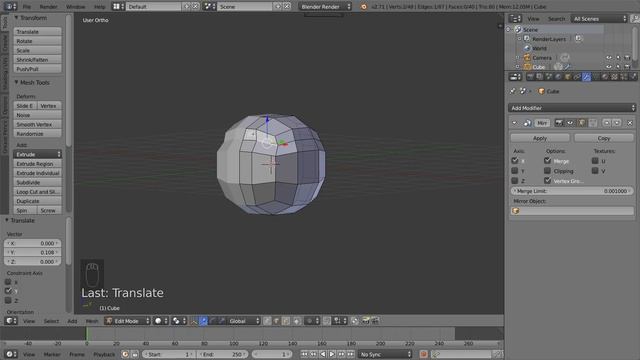Image resolution: width=640 pixels, height=360 pixels.
Task: Uncheck Vertex Groups option
Action: tap(548, 180)
